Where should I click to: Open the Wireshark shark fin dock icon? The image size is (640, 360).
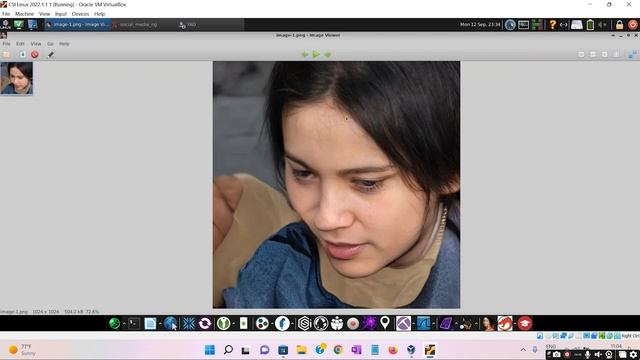(423, 323)
